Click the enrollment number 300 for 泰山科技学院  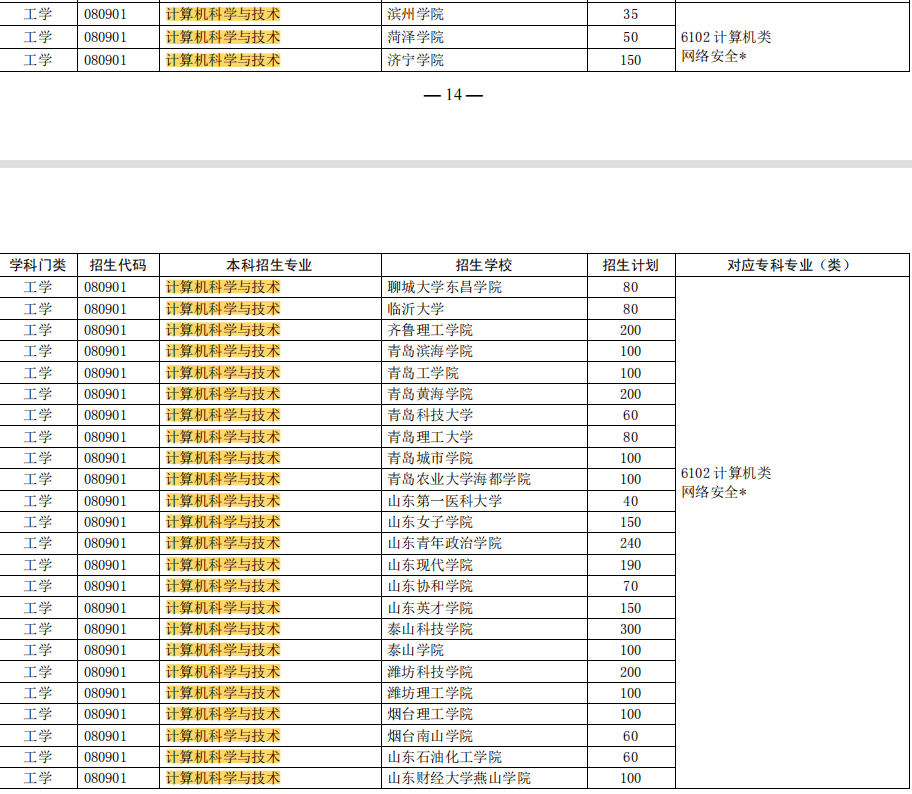[630, 628]
